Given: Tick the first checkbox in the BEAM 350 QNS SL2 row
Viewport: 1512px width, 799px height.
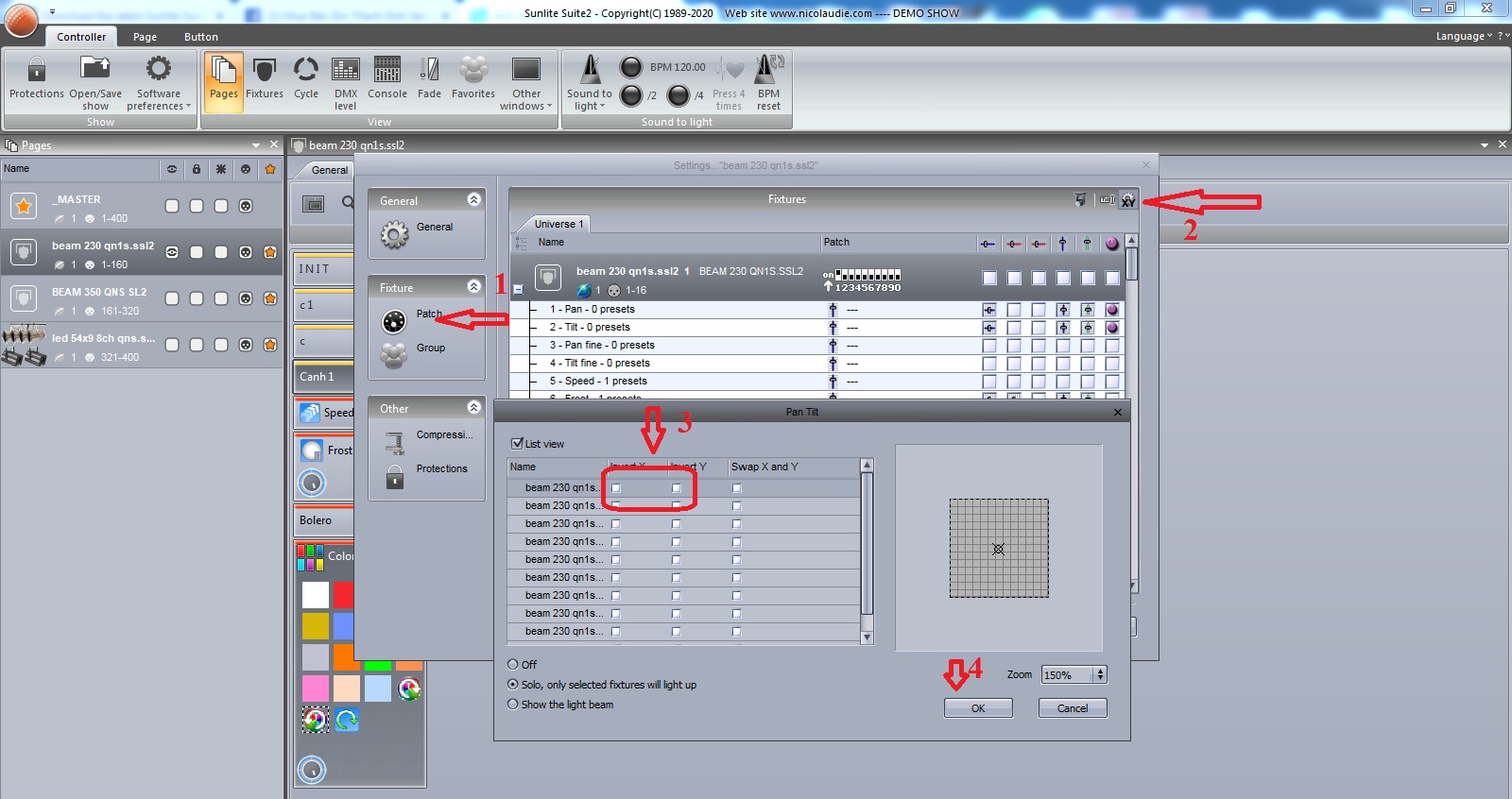Looking at the screenshot, I should coord(172,298).
